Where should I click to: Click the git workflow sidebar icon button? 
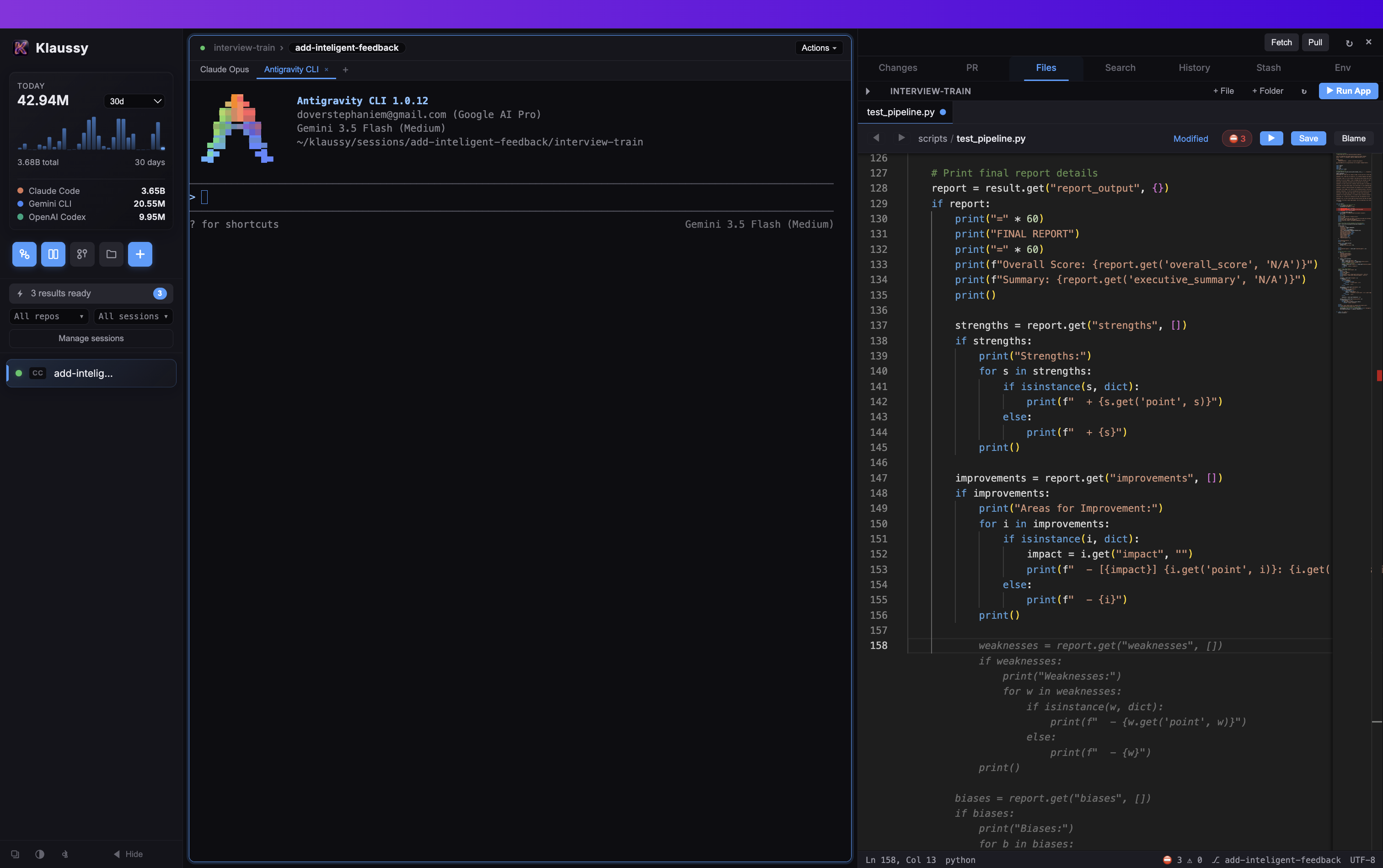point(24,254)
